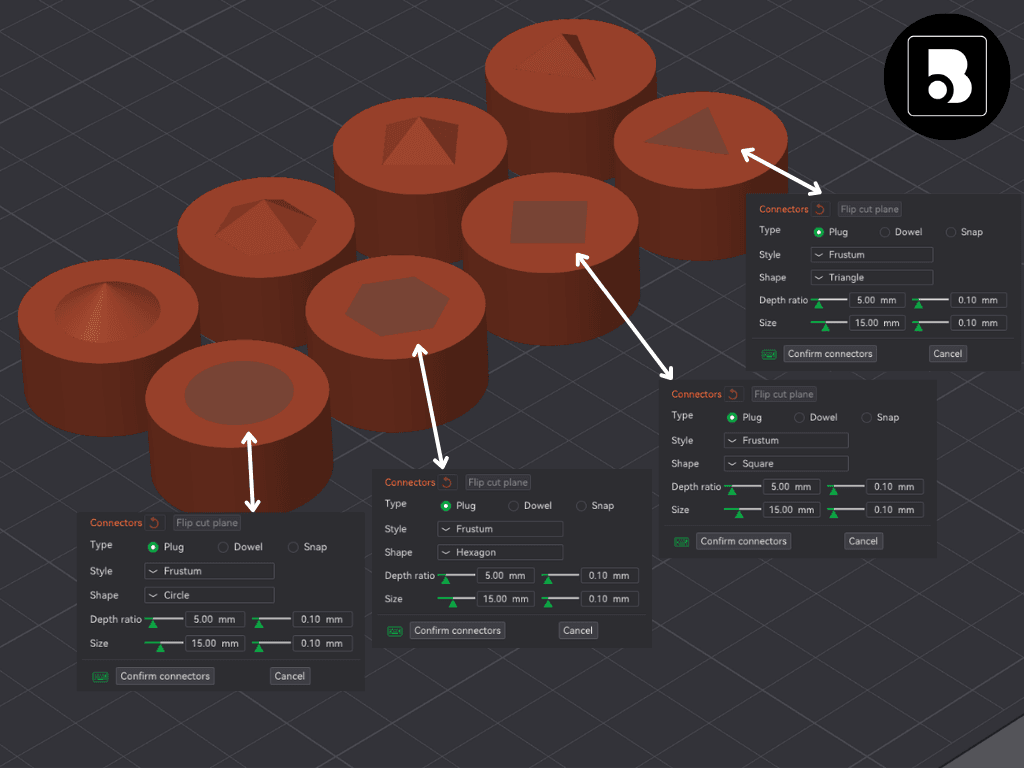The width and height of the screenshot is (1024, 768).
Task: Reset connectors in the Square shape panel
Action: [733, 394]
